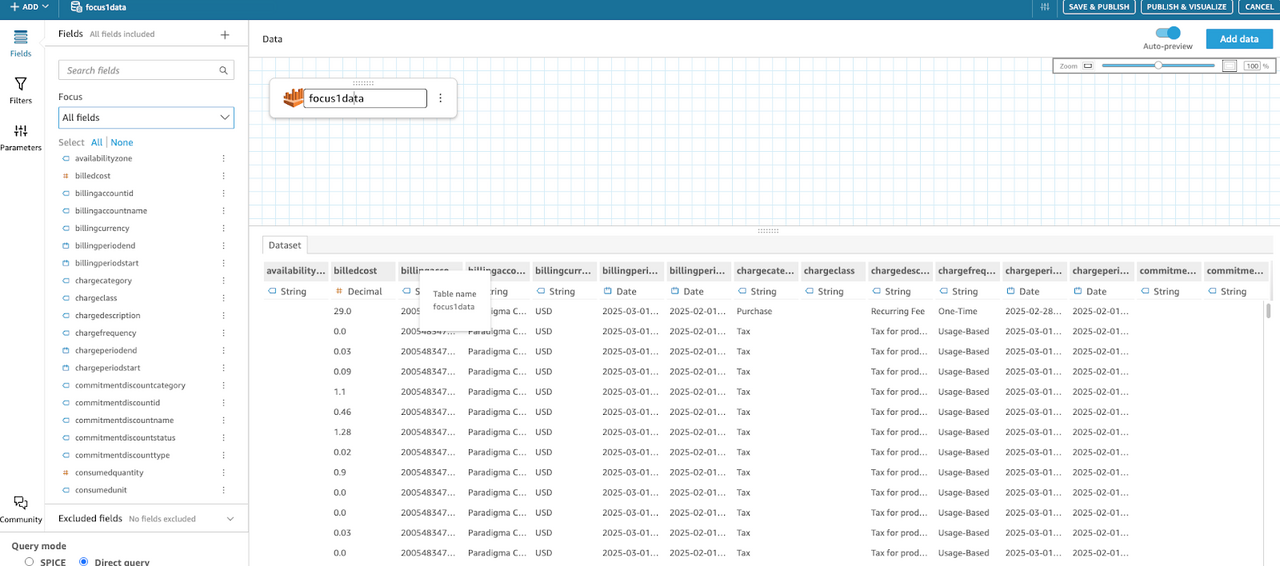Viewport: 1280px width, 566px height.
Task: Click the Add data button
Action: coord(1239,39)
